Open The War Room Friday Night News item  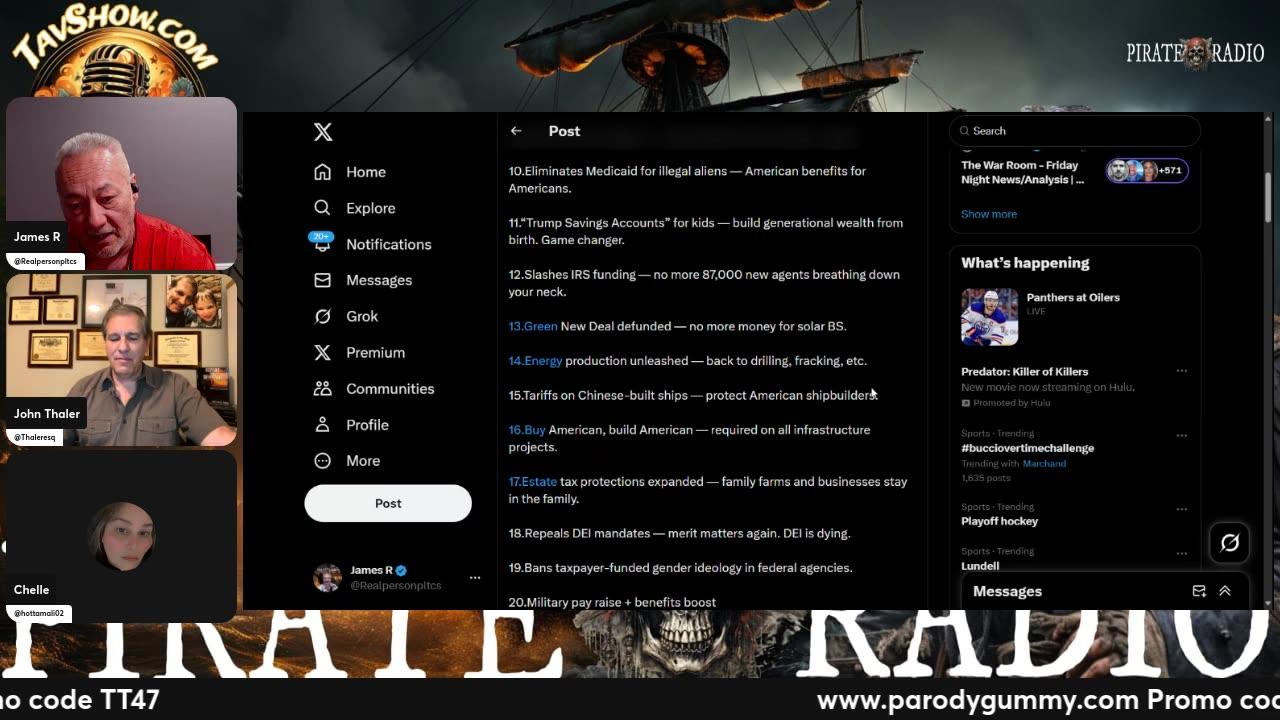(1022, 173)
